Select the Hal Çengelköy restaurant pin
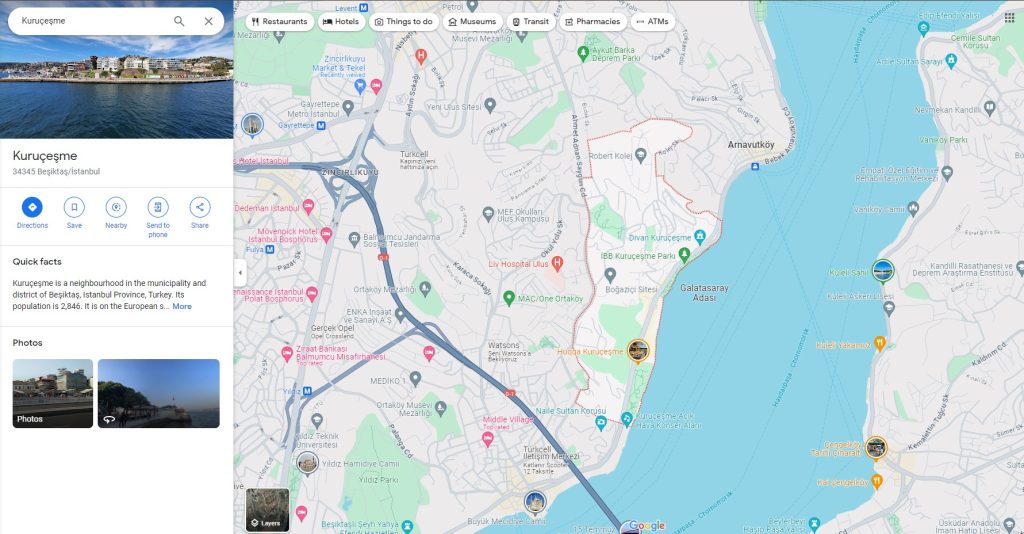This screenshot has width=1024, height=534. 877,482
